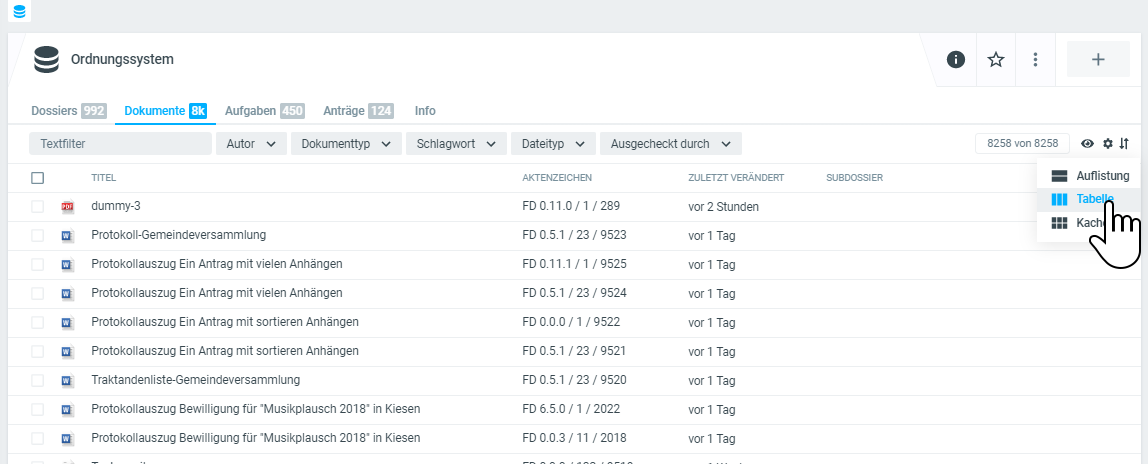Click the info circle icon in header
The height and width of the screenshot is (464, 1148).
955,60
